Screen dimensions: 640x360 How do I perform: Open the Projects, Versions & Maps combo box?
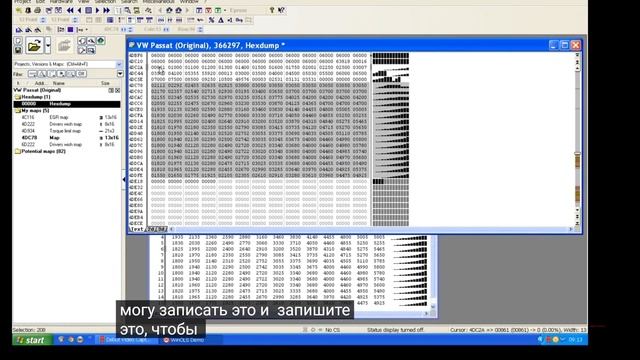tap(67, 64)
